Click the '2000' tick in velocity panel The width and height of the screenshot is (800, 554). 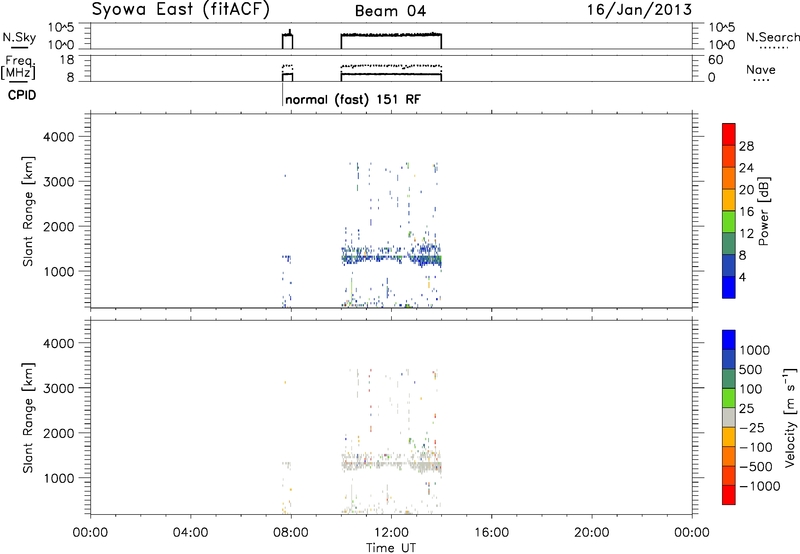(x=58, y=433)
